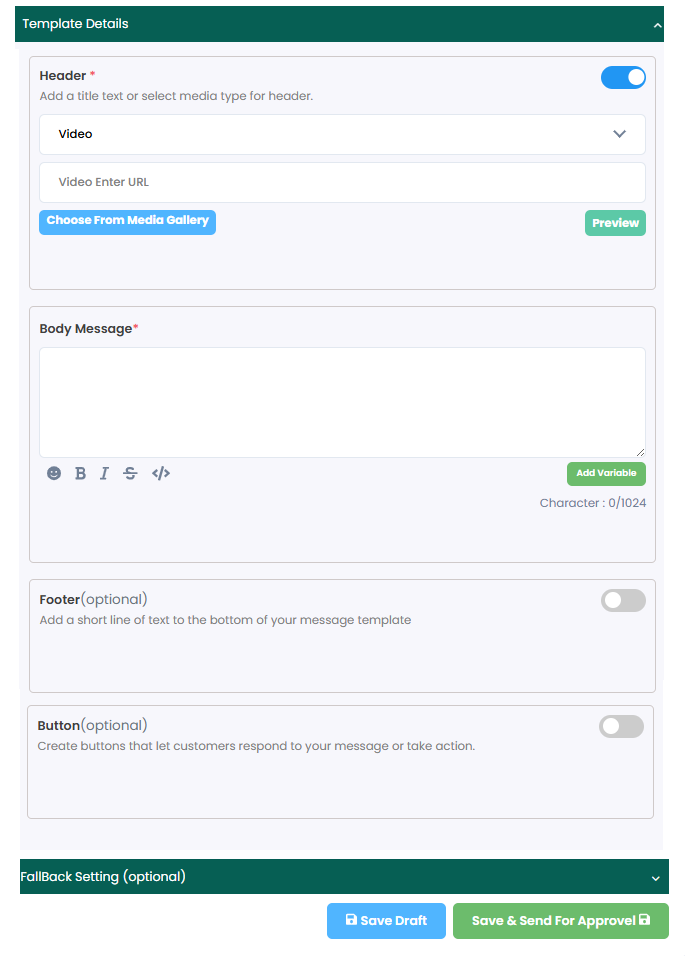685x956 pixels.
Task: Click the FallBack Setting (optional) header bar
Action: tap(344, 877)
